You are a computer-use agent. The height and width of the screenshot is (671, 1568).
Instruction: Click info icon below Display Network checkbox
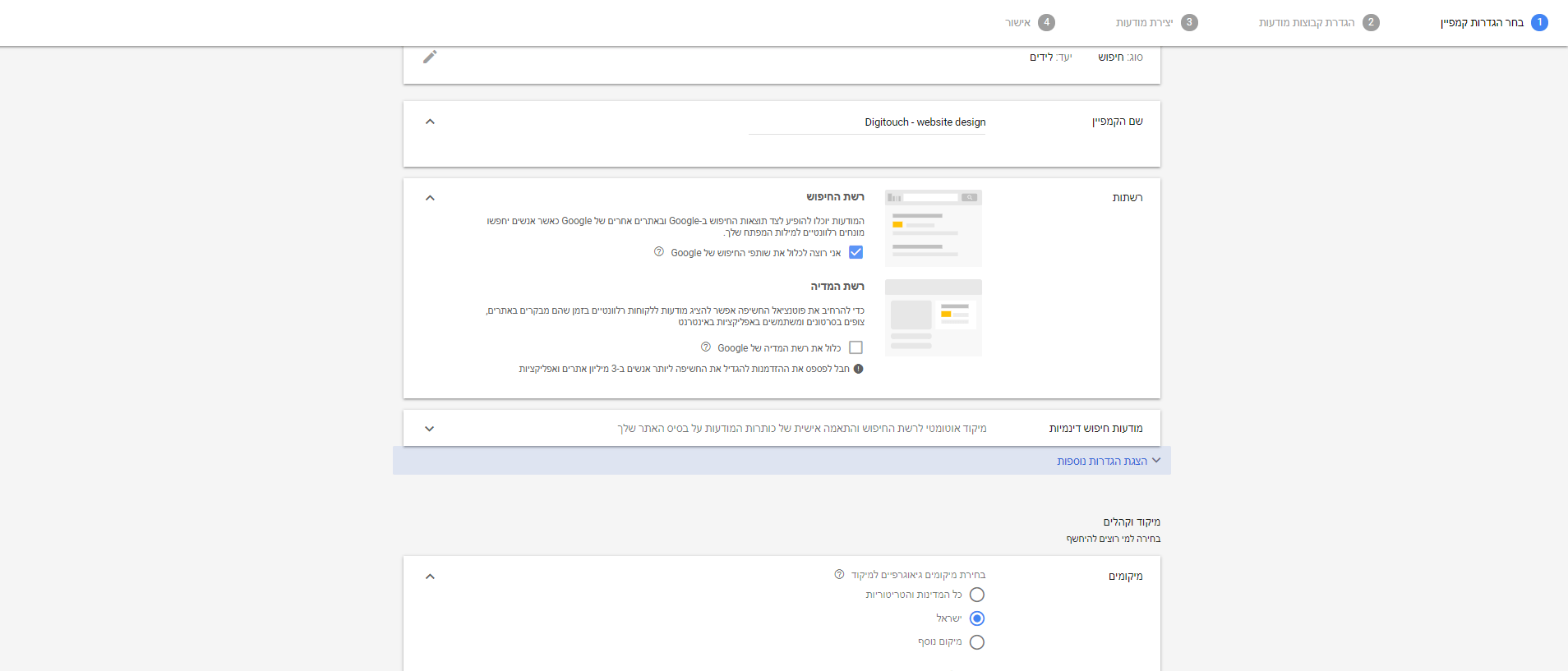[858, 369]
